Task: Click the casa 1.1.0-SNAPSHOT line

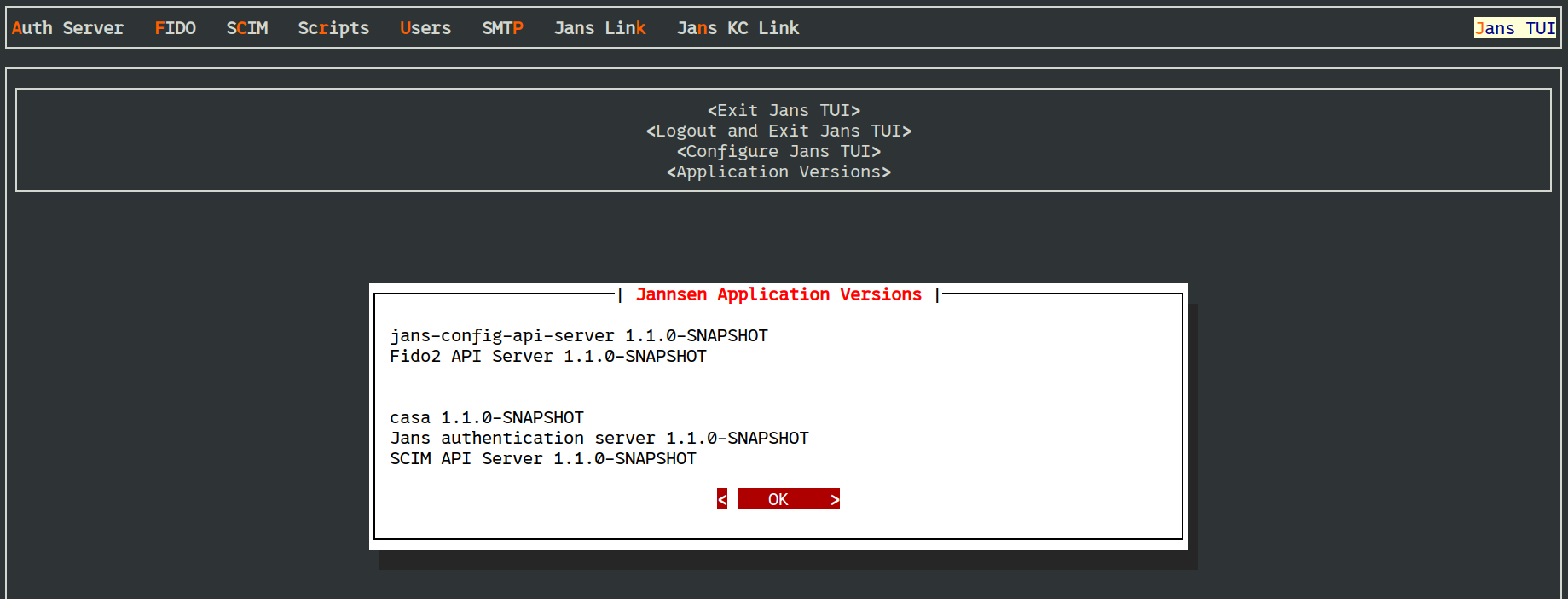Action: coord(486,417)
